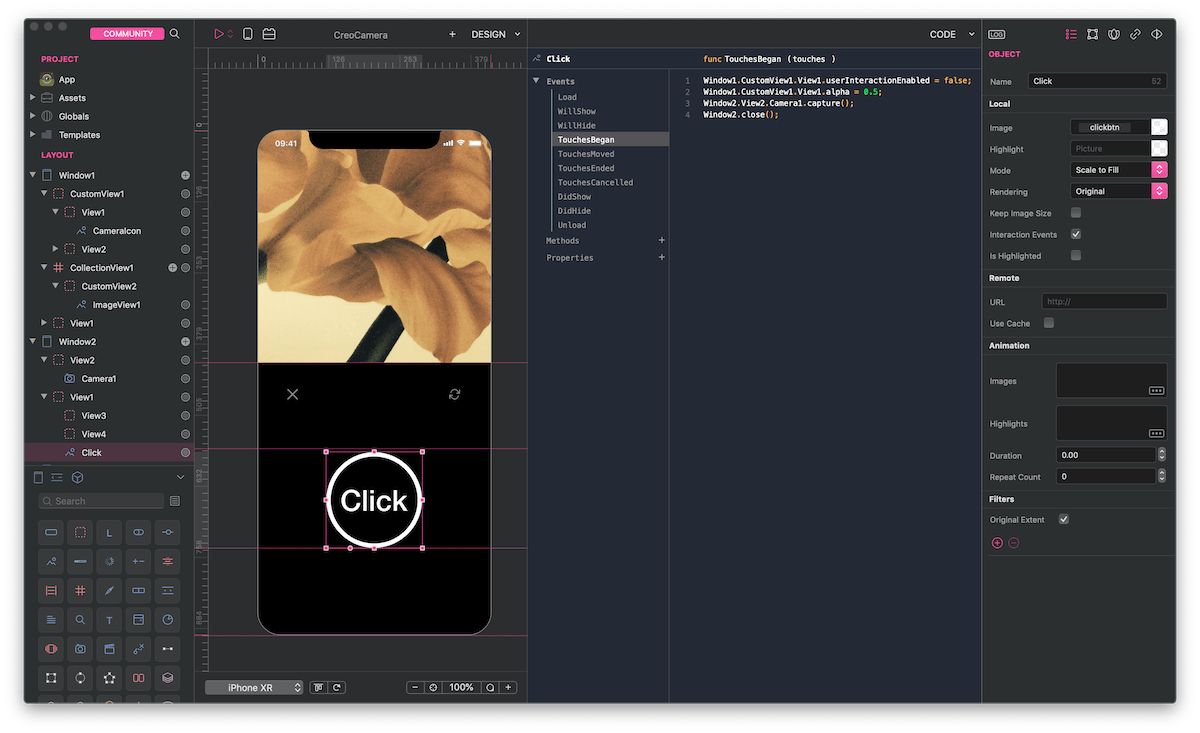The image size is (1200, 733).
Task: Select the Slider object in the palette
Action: click(168, 532)
